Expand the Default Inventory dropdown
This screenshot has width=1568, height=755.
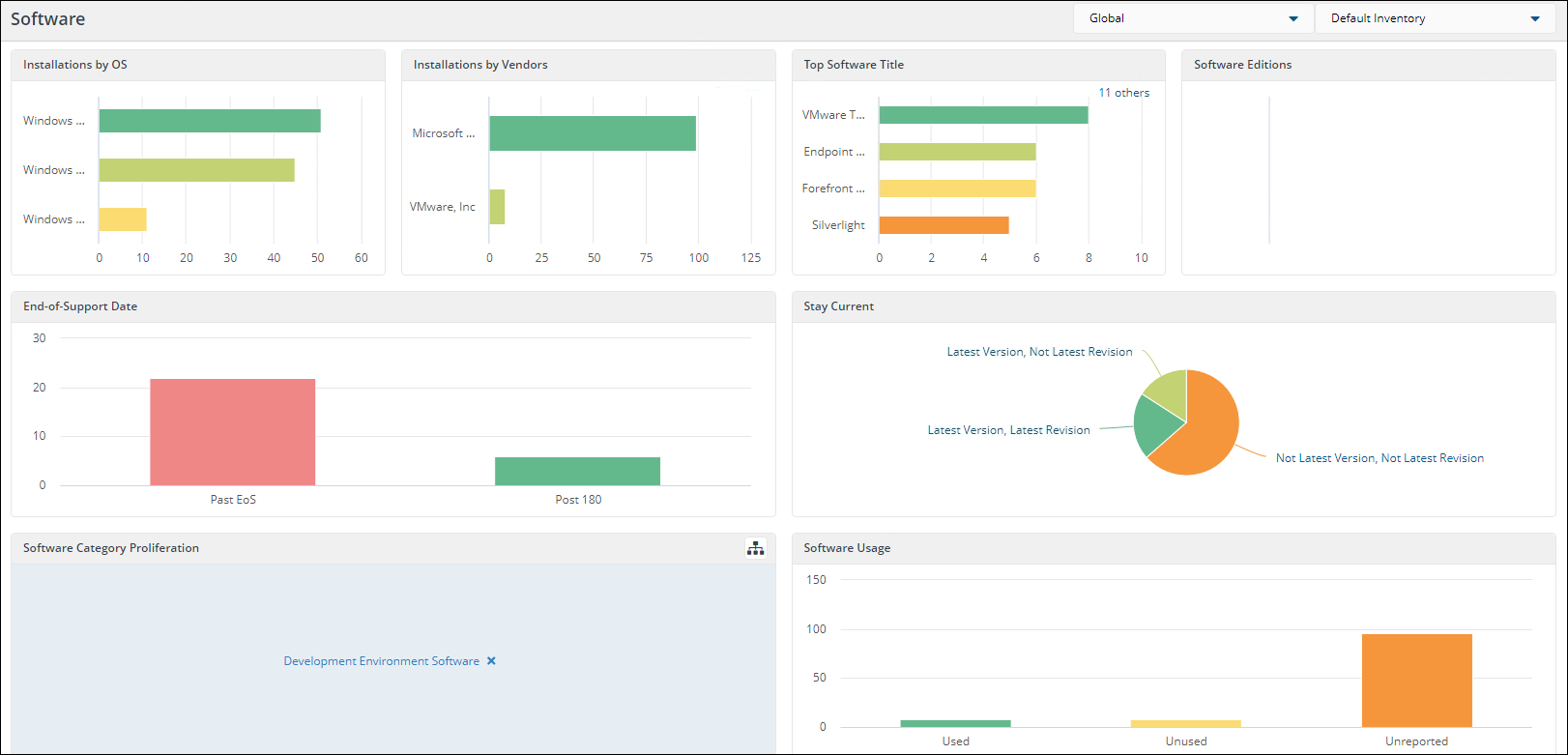1435,18
